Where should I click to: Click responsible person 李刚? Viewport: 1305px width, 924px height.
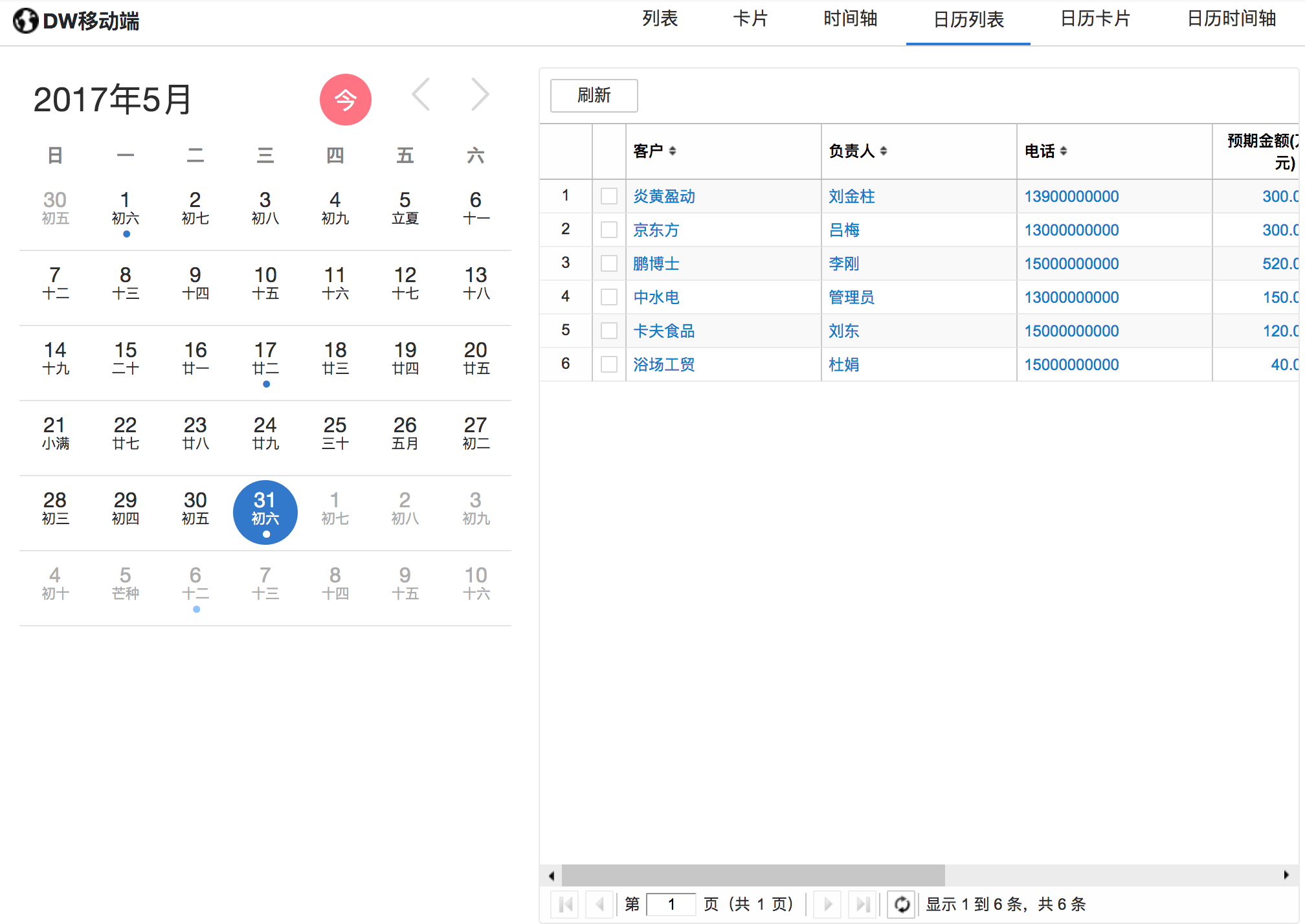tap(844, 263)
